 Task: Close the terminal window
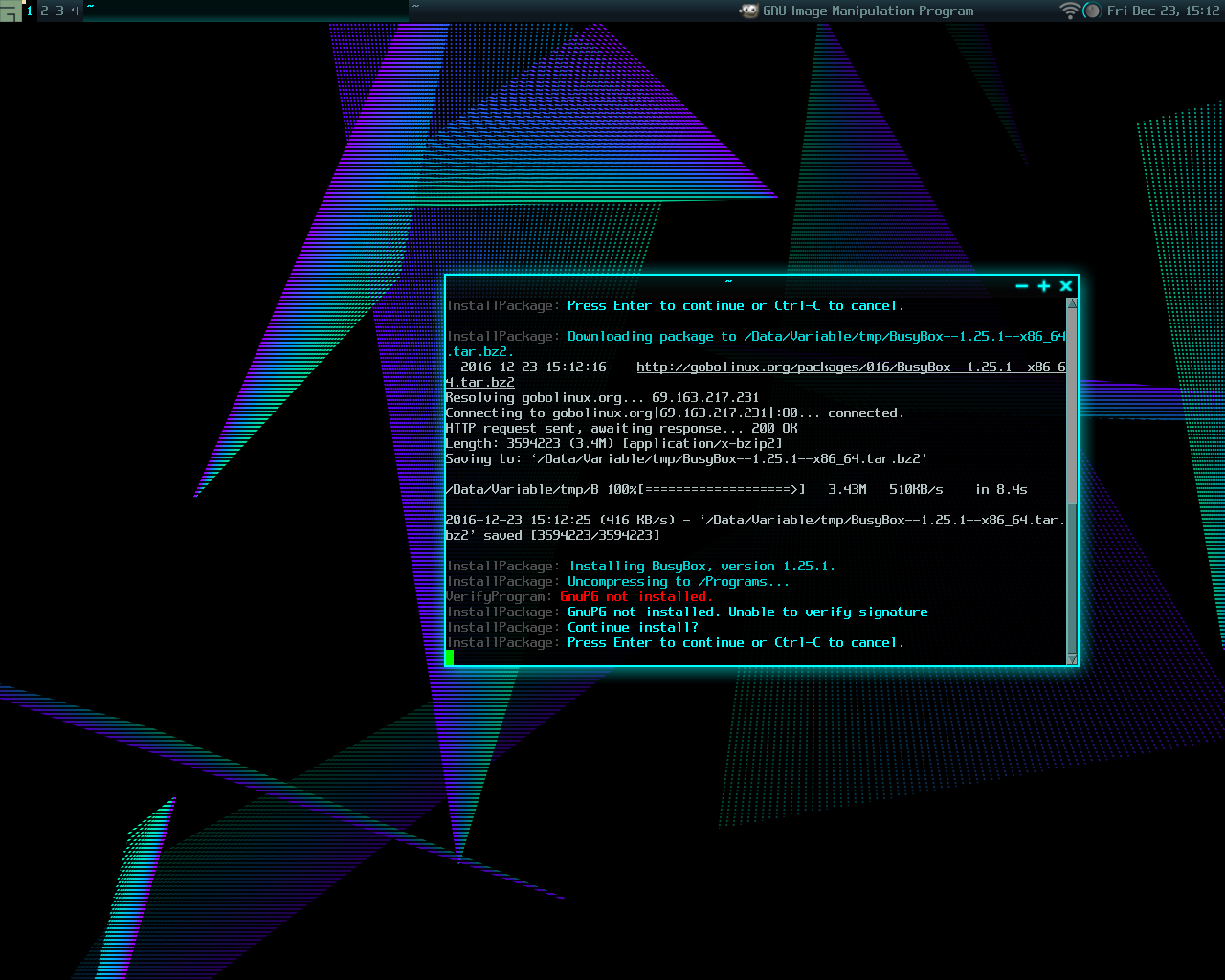pos(1066,286)
